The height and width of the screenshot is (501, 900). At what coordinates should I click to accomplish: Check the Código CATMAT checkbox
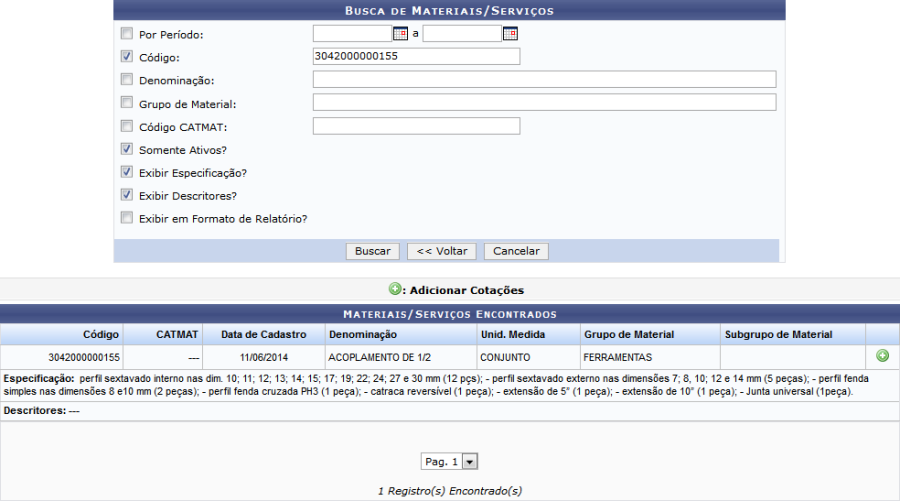tap(127, 126)
